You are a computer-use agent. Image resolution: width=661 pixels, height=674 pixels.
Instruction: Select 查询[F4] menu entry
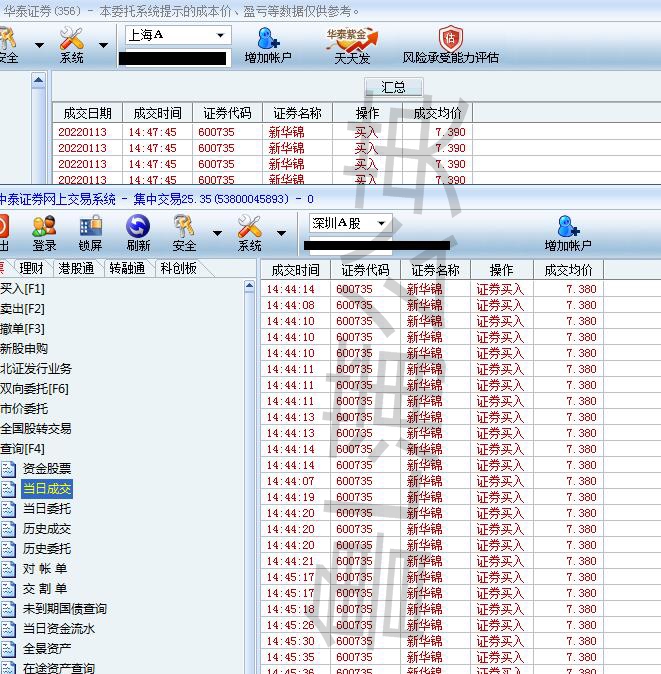pos(22,449)
